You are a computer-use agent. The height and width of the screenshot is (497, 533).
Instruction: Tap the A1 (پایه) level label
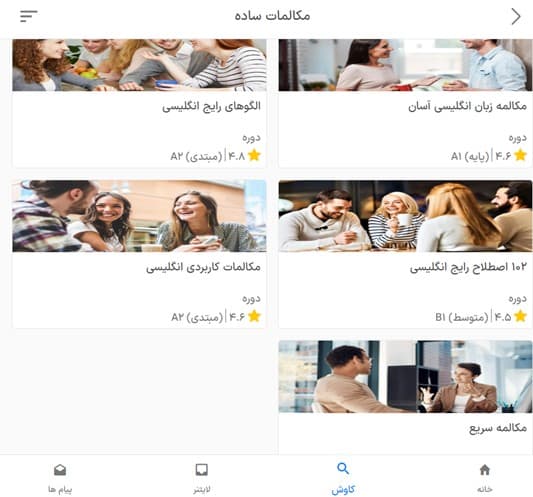coord(470,156)
